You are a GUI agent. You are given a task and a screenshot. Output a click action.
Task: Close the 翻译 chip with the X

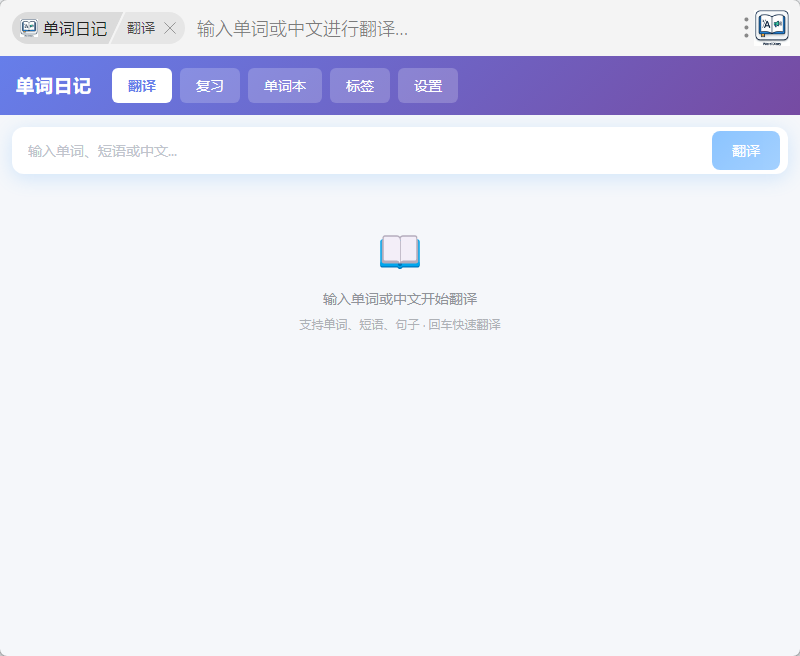170,28
